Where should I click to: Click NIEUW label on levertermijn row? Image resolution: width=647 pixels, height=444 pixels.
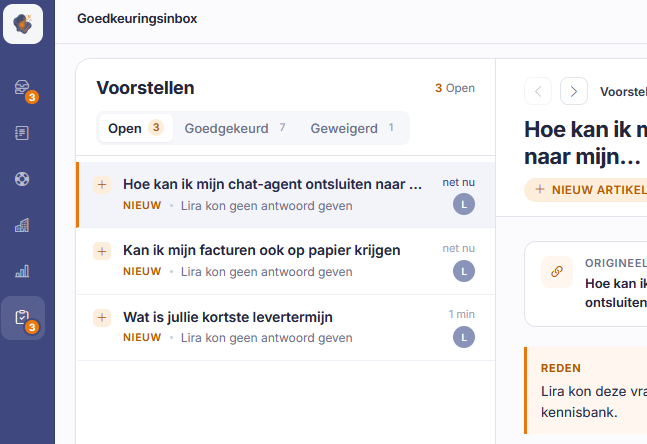click(x=142, y=338)
